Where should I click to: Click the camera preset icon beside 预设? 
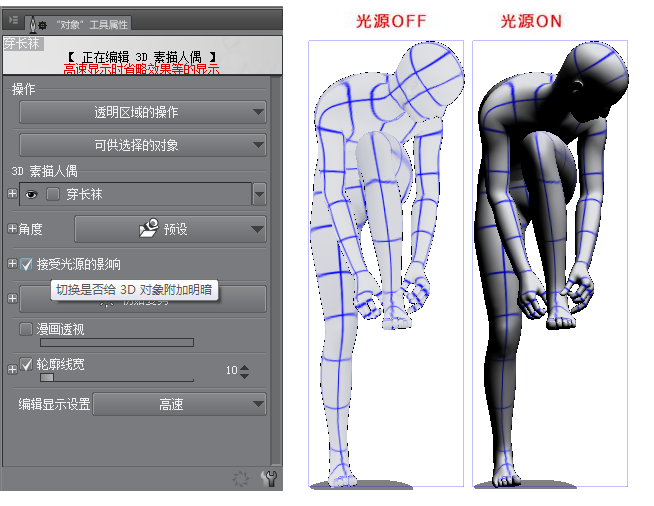pos(148,228)
